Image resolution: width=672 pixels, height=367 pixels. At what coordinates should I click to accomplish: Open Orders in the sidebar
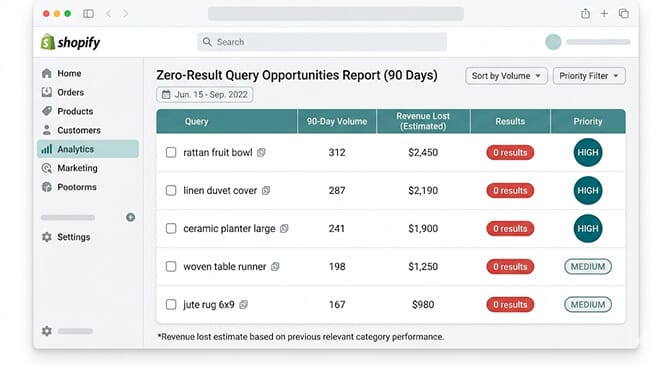(x=88, y=92)
